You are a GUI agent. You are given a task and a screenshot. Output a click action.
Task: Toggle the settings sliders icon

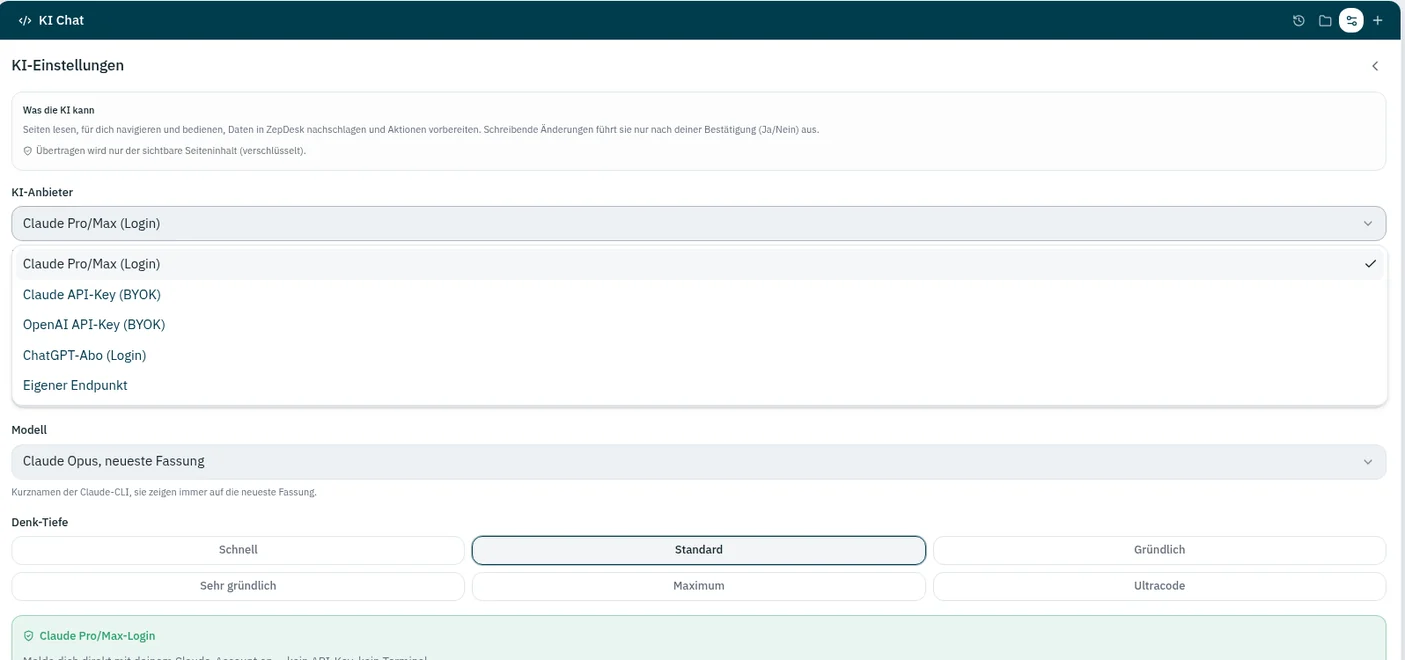(1351, 20)
